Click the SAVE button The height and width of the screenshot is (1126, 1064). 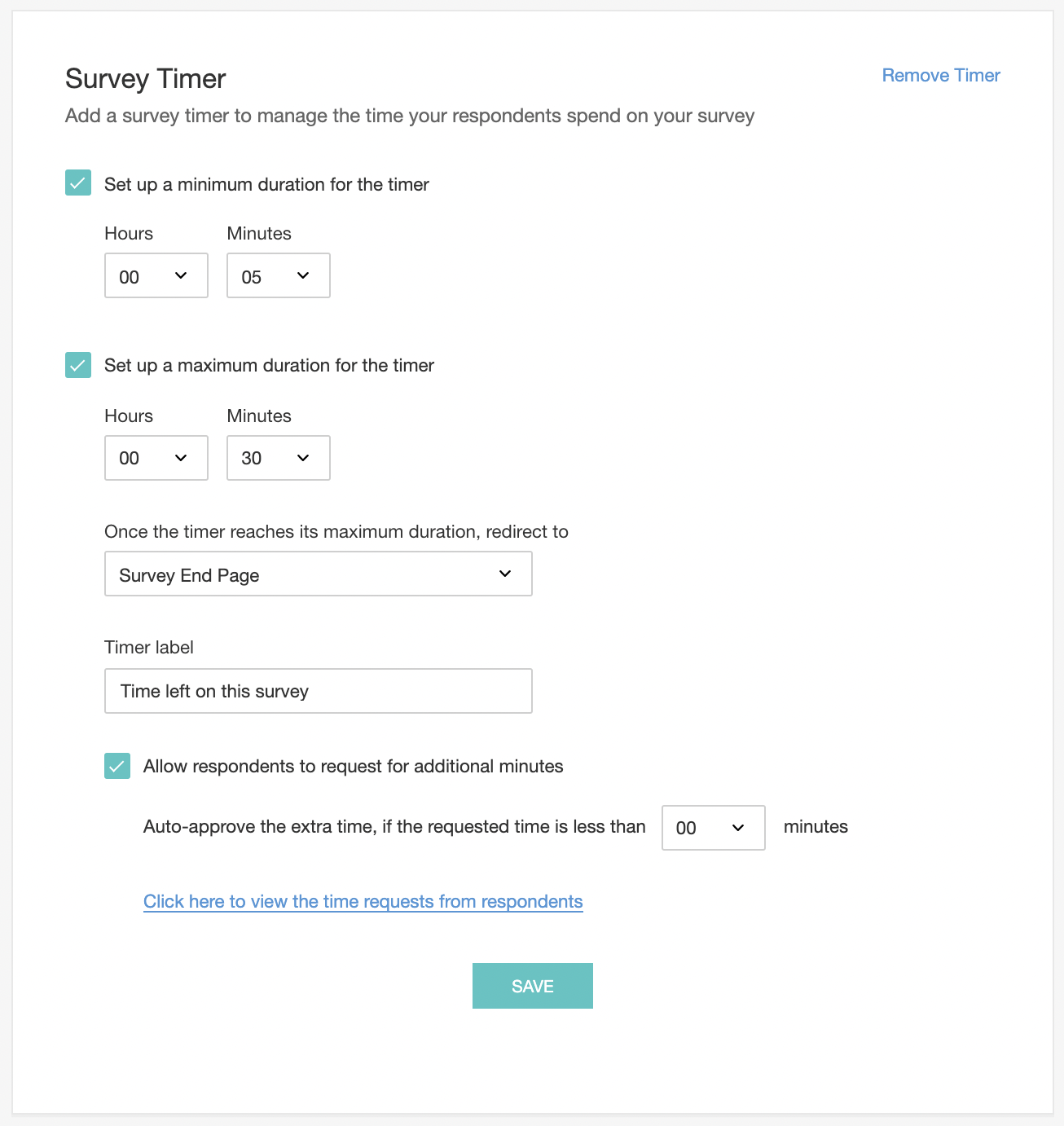point(533,986)
